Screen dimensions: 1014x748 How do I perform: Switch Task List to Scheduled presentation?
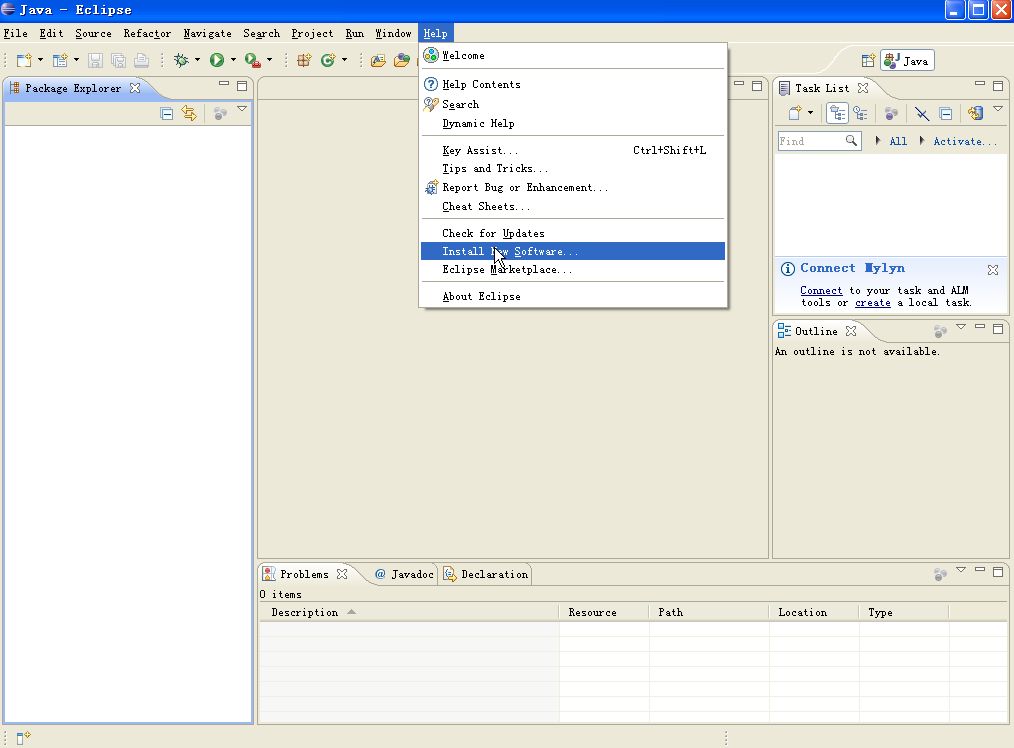(860, 114)
